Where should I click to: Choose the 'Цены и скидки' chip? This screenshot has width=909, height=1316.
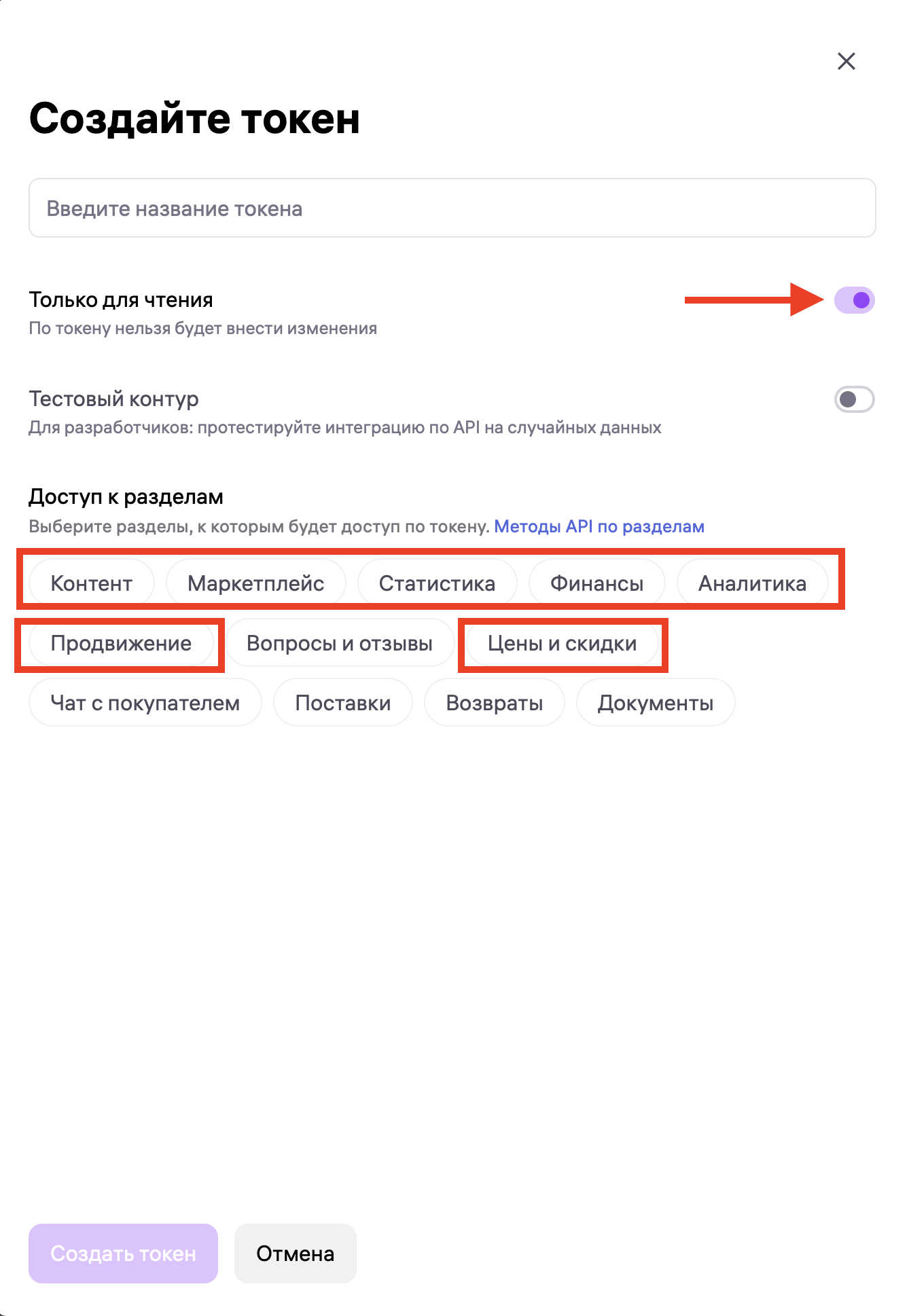pyautogui.click(x=562, y=643)
